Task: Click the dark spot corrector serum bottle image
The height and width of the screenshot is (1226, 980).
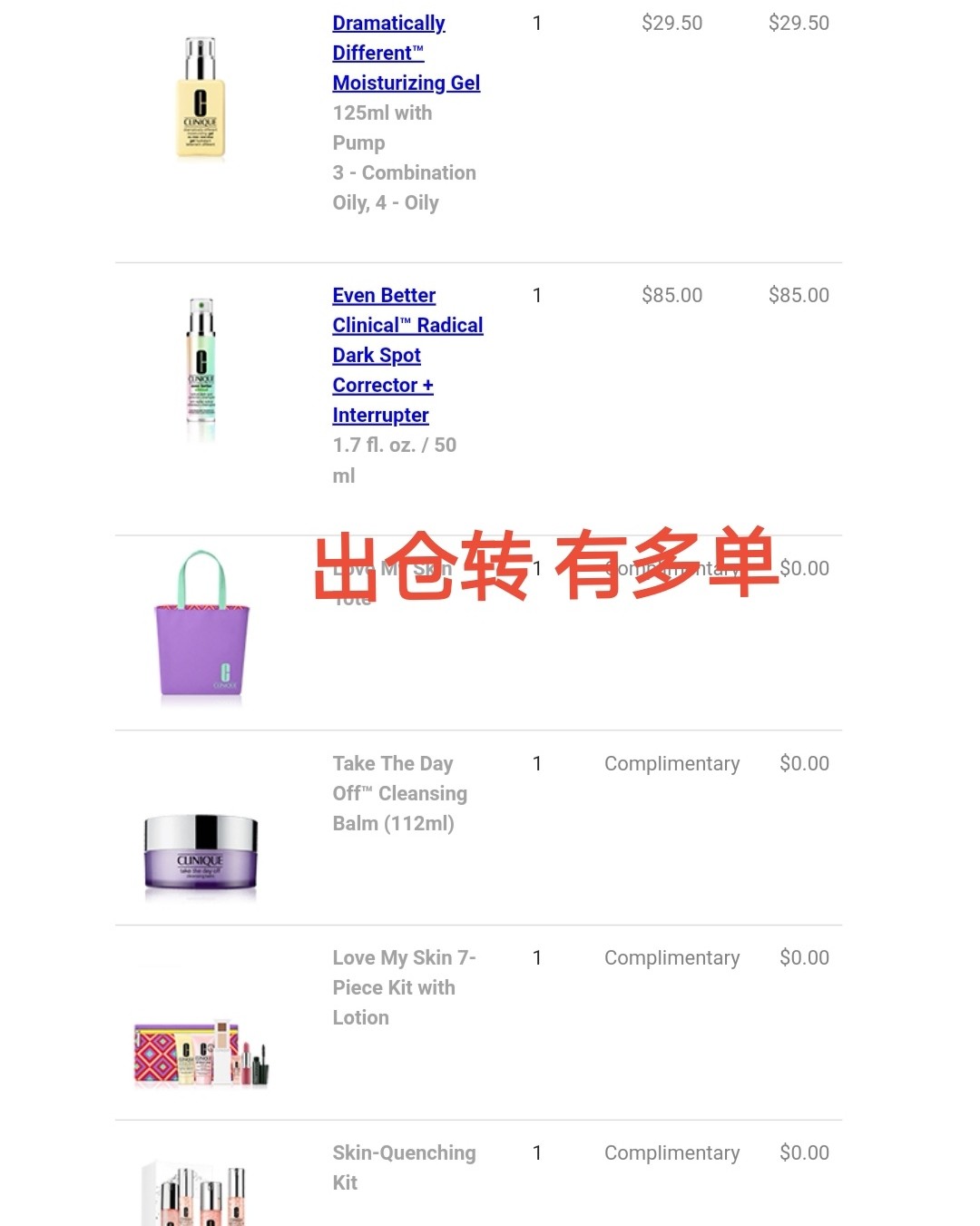Action: click(x=201, y=370)
